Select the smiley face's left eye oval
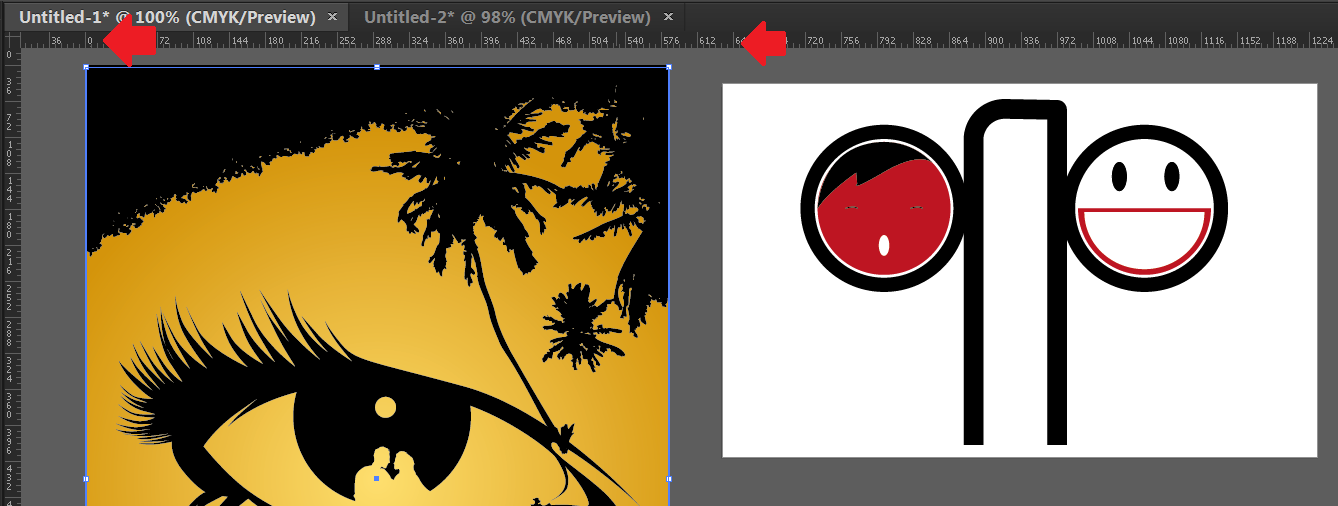The height and width of the screenshot is (506, 1338). (x=1119, y=176)
